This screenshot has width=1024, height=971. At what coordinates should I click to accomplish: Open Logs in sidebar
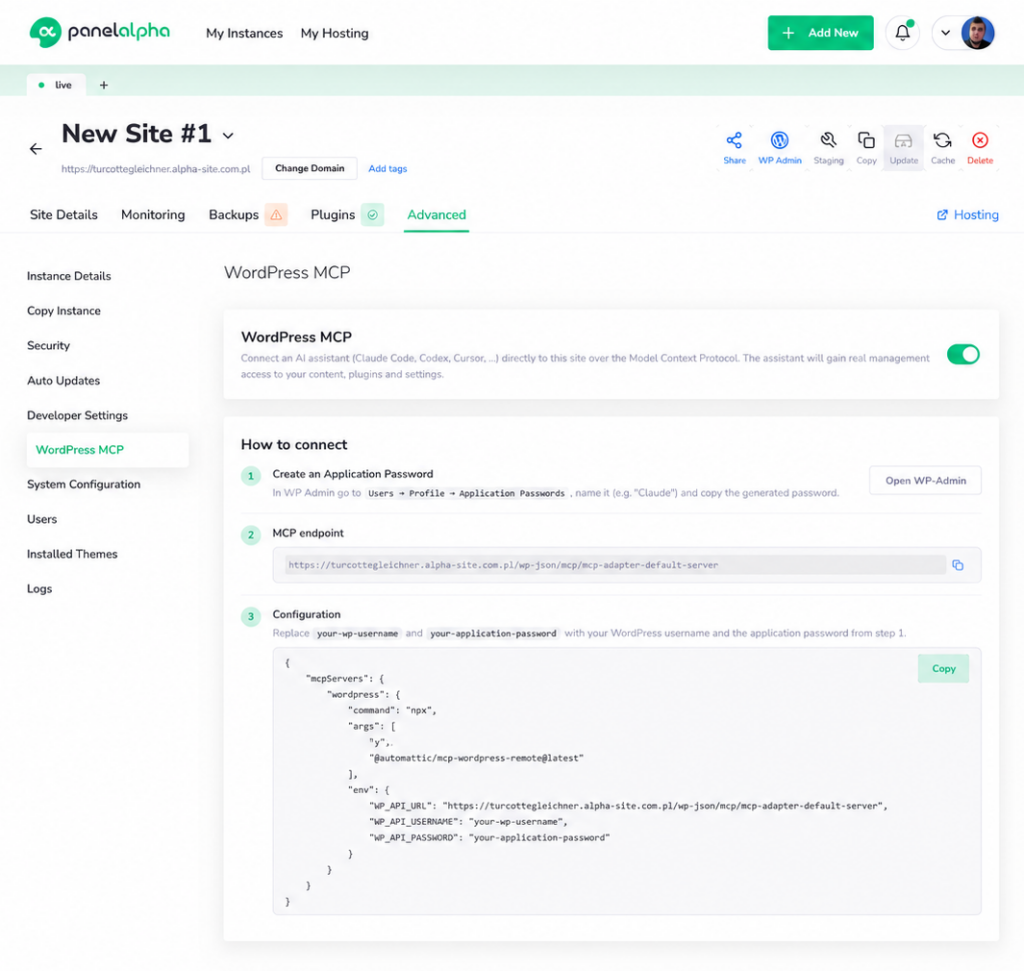coord(39,588)
